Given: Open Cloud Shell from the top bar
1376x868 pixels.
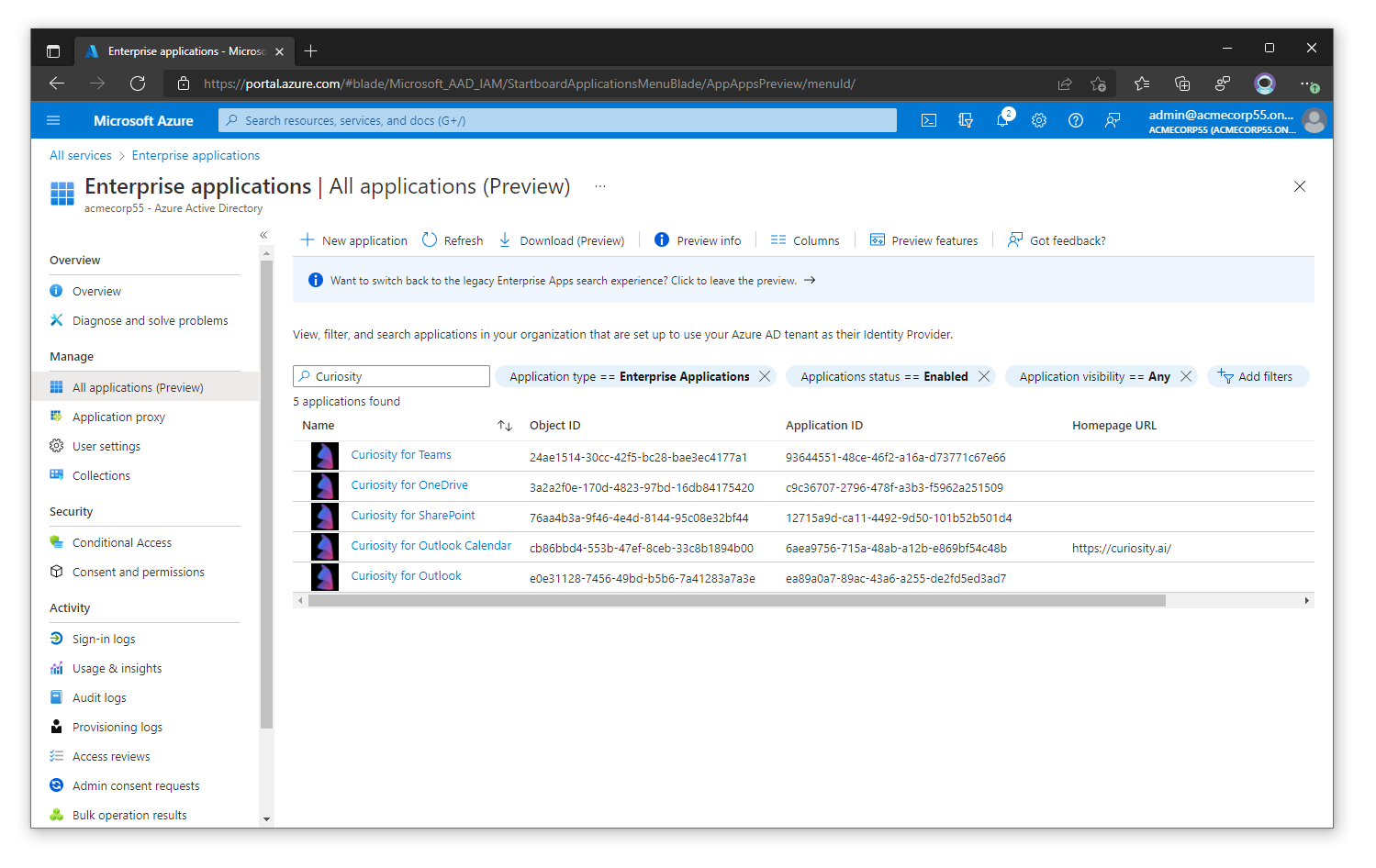Looking at the screenshot, I should (x=929, y=120).
